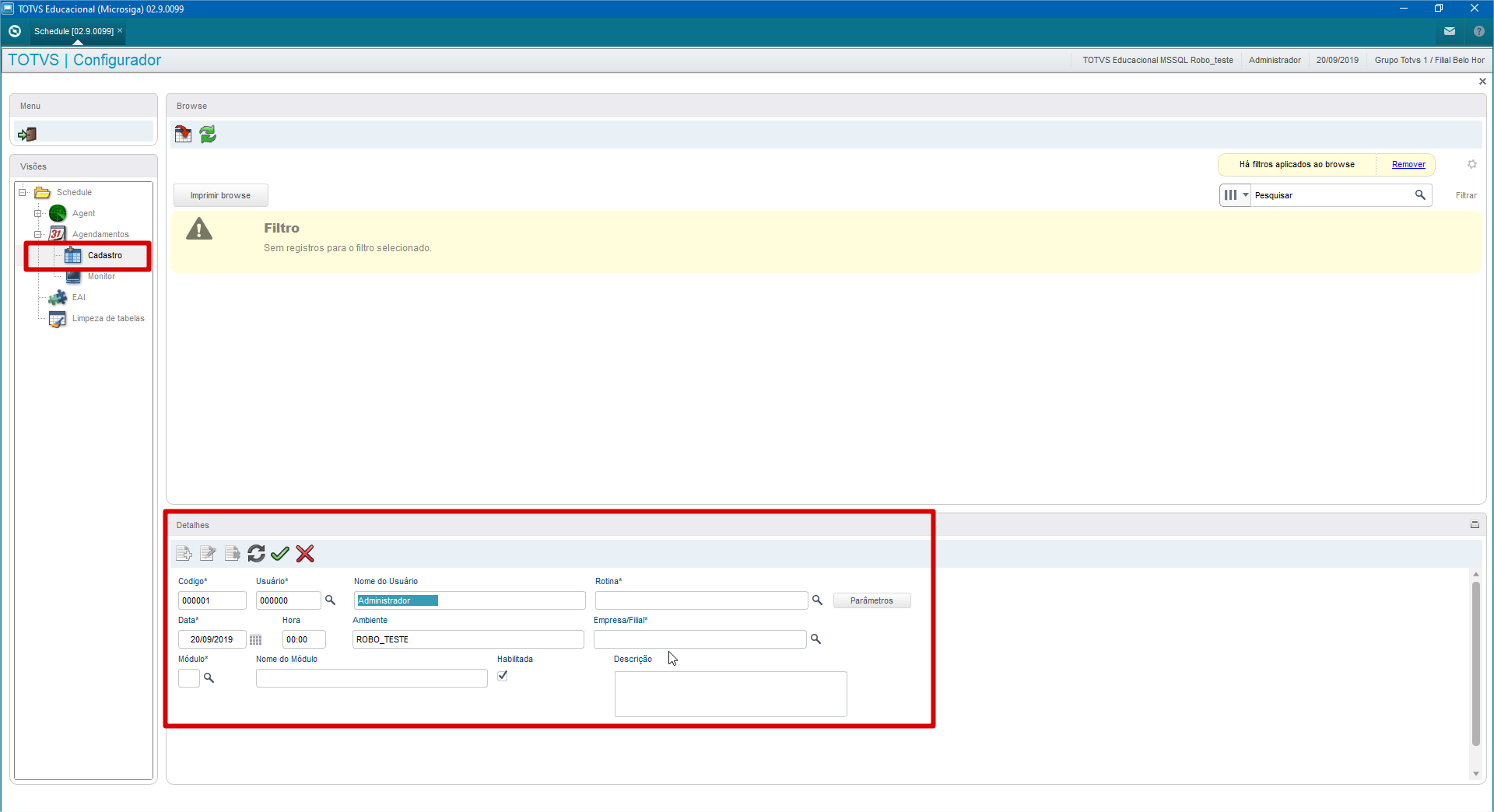This screenshot has width=1494, height=812.
Task: Collapse the Agendamentos tree node
Action: click(x=37, y=234)
